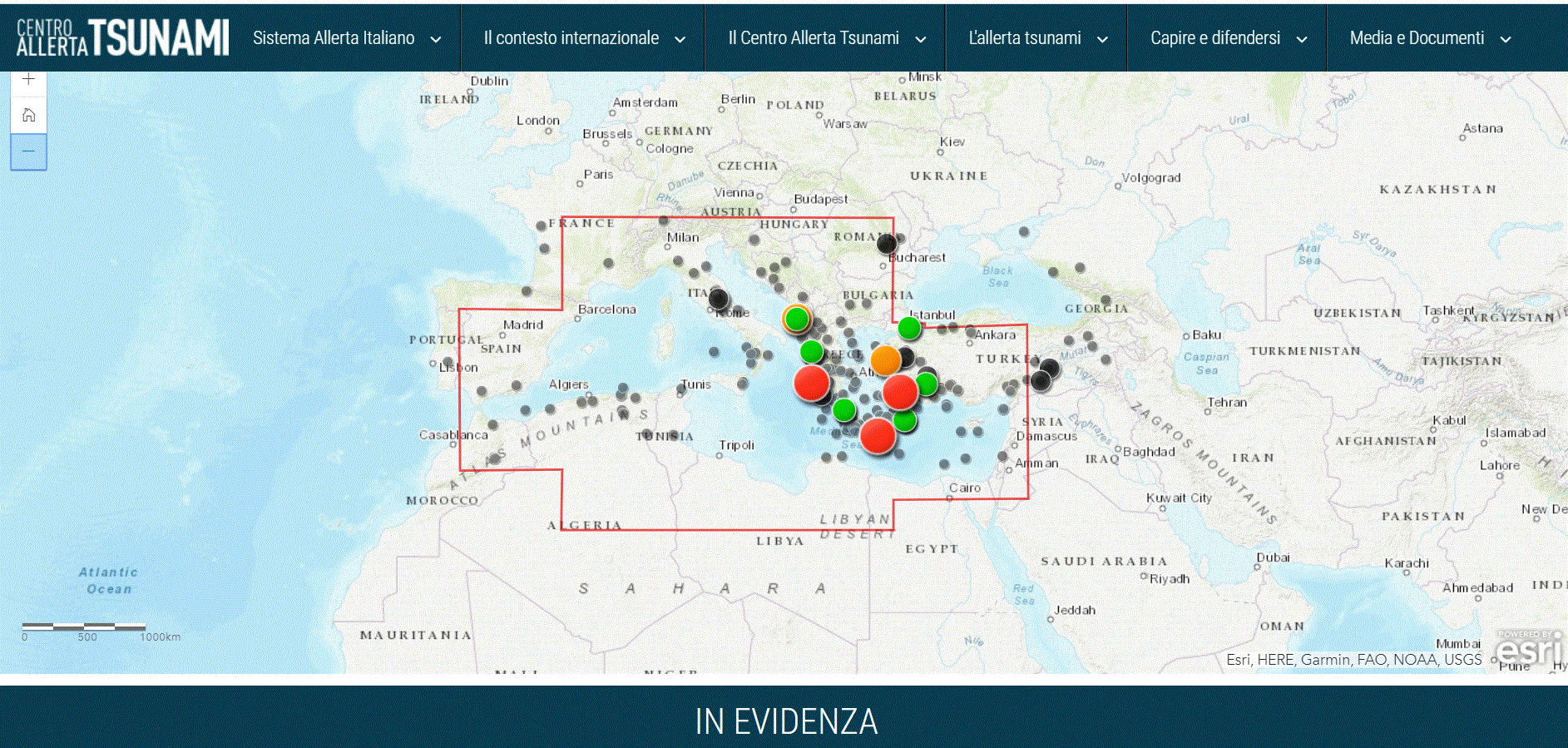The width and height of the screenshot is (1568, 748).
Task: Select the black marker near Bucharest
Action: (887, 244)
